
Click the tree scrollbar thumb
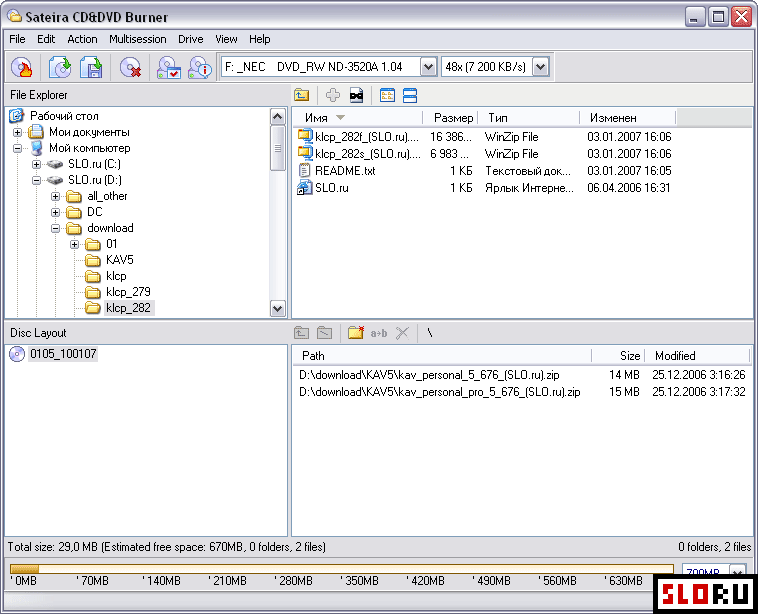point(277,148)
